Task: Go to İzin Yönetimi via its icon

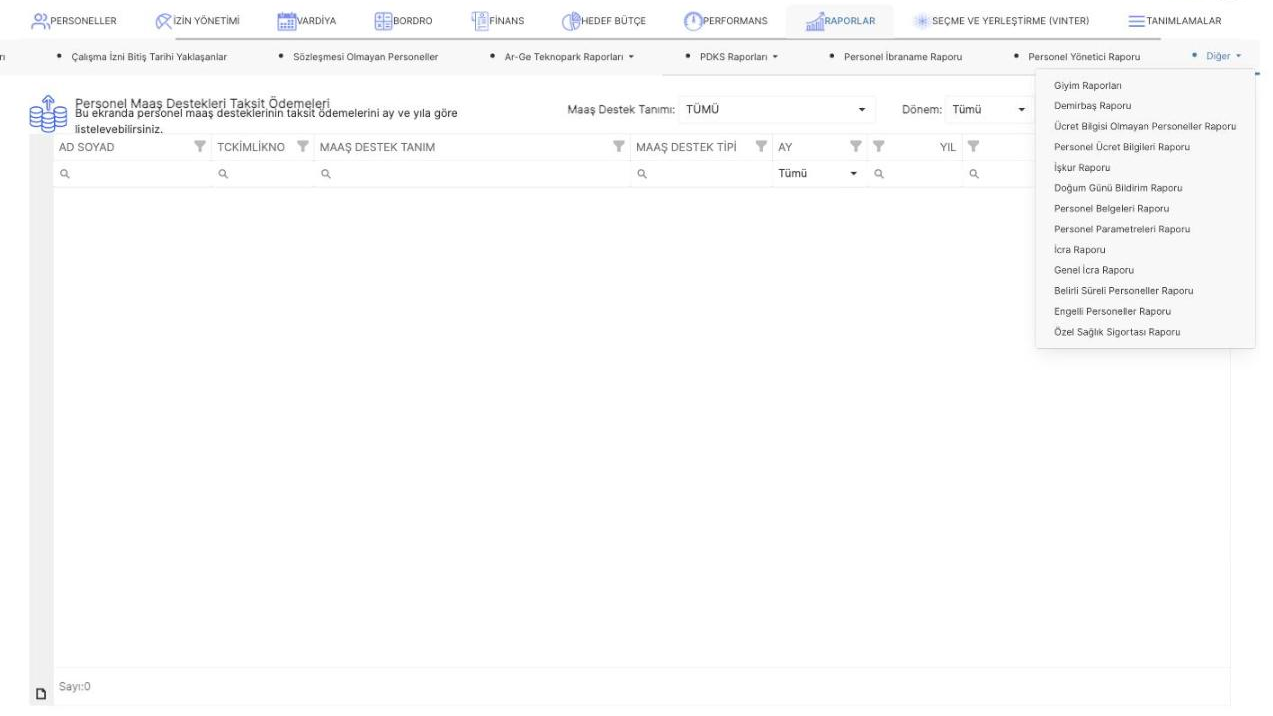Action: (x=165, y=21)
